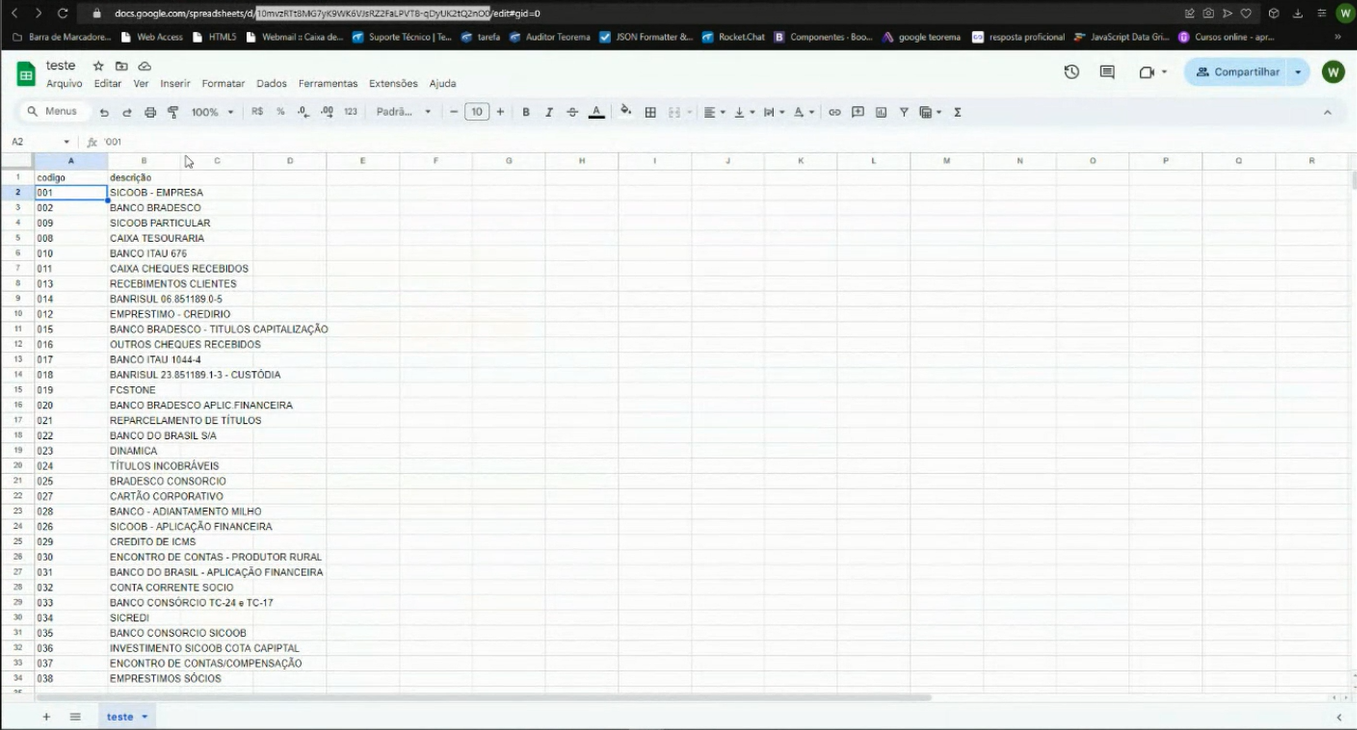Print the spreadsheet with the printer icon
The height and width of the screenshot is (730, 1357).
150,112
